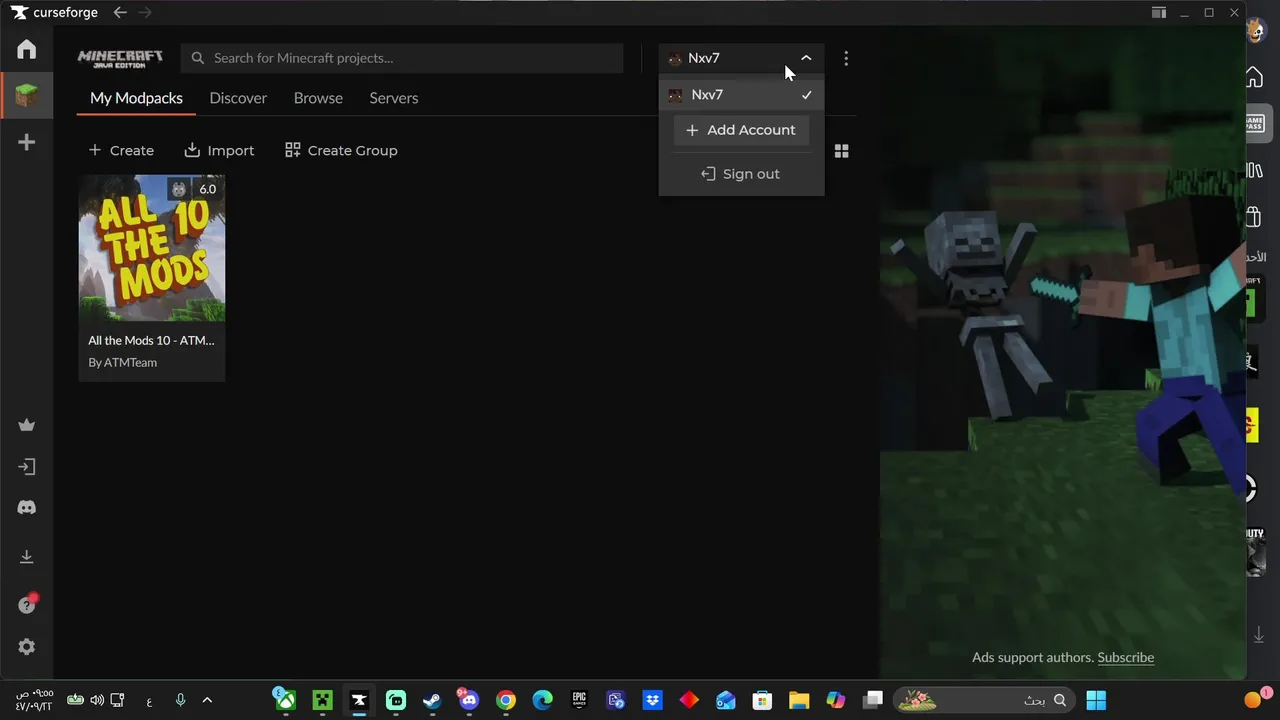Click Import modpack button
Image resolution: width=1280 pixels, height=720 pixels.
pos(219,150)
